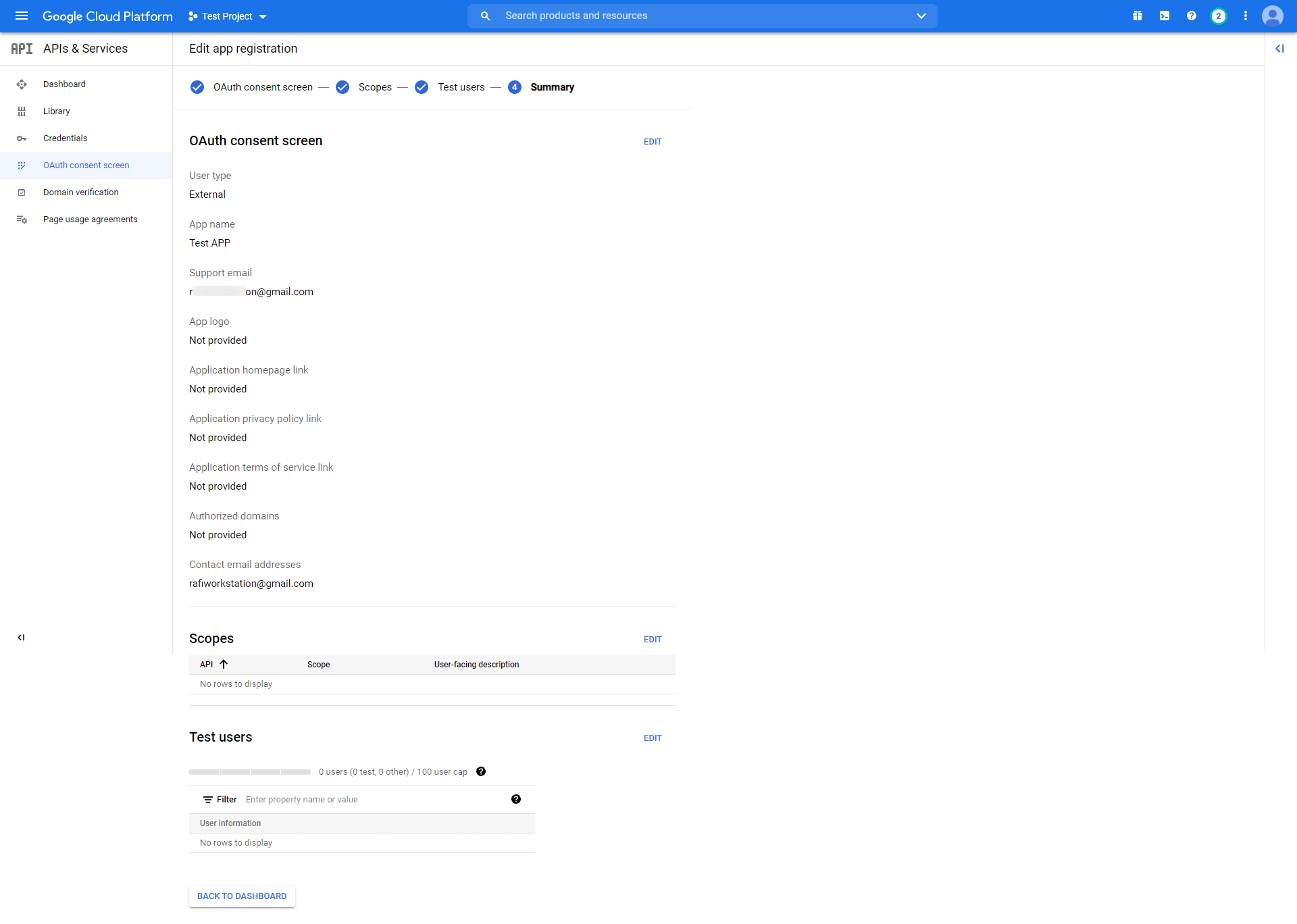Open the navigation hamburger menu
Screen dimensions: 1297x924
(22, 16)
